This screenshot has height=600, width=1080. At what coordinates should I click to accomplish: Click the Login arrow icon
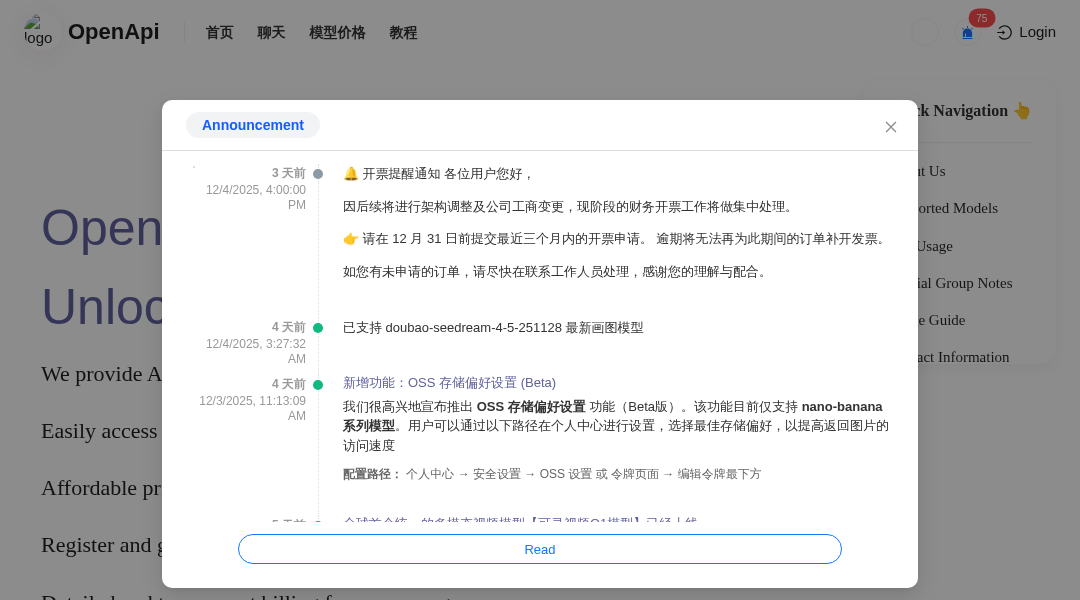pyautogui.click(x=1005, y=32)
